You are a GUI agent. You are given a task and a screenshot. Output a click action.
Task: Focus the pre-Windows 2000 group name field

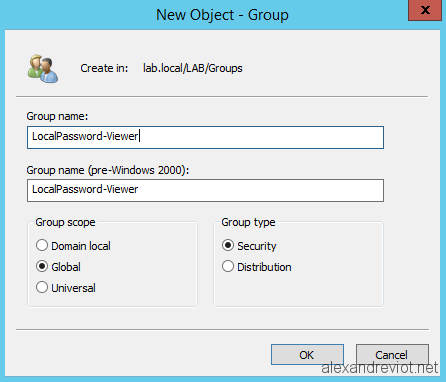point(205,190)
